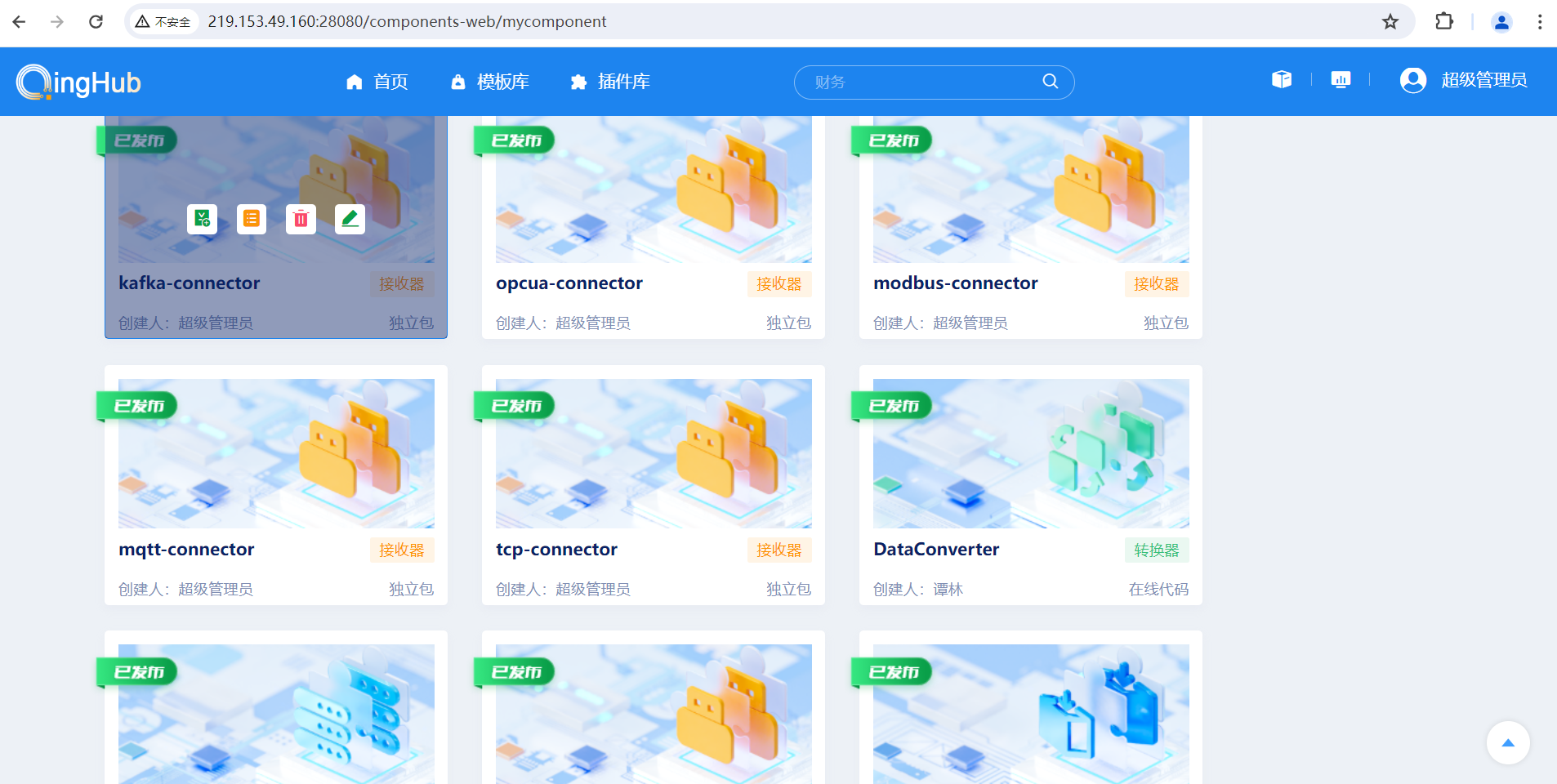This screenshot has width=1557, height=784.
Task: Click the 接收器 tag on tcp-connector
Action: [x=779, y=550]
